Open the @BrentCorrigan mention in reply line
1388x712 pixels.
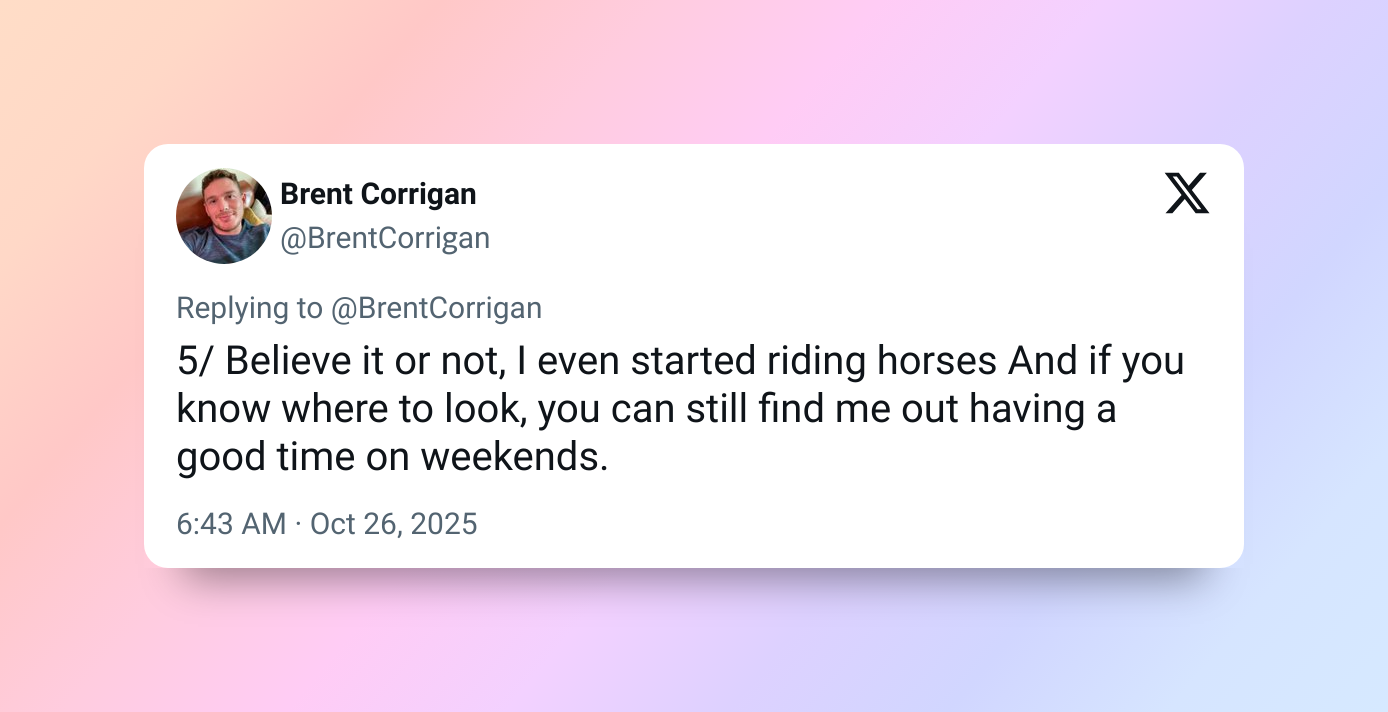[437, 308]
